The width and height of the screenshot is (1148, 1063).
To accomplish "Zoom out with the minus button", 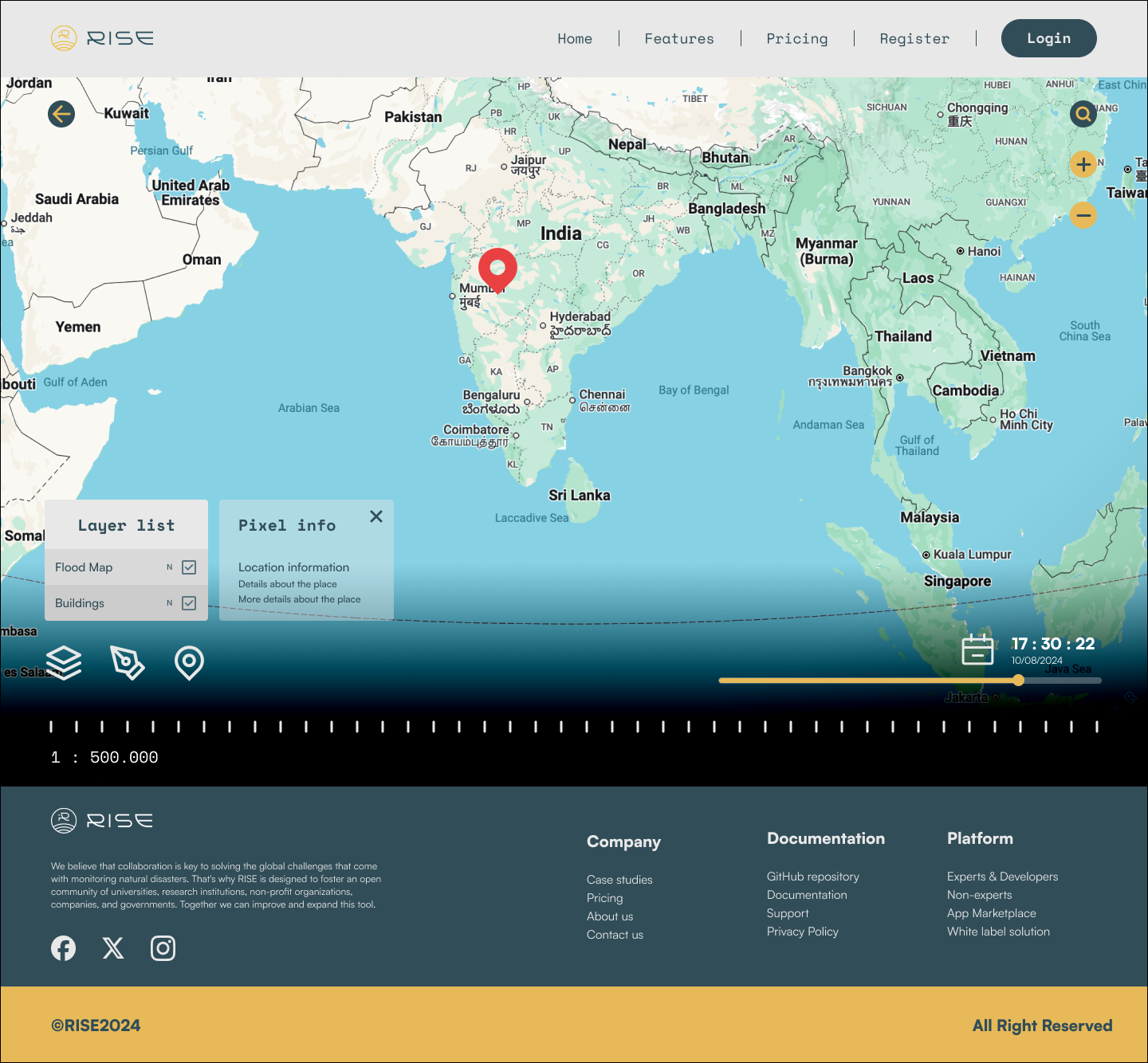I will (x=1083, y=215).
